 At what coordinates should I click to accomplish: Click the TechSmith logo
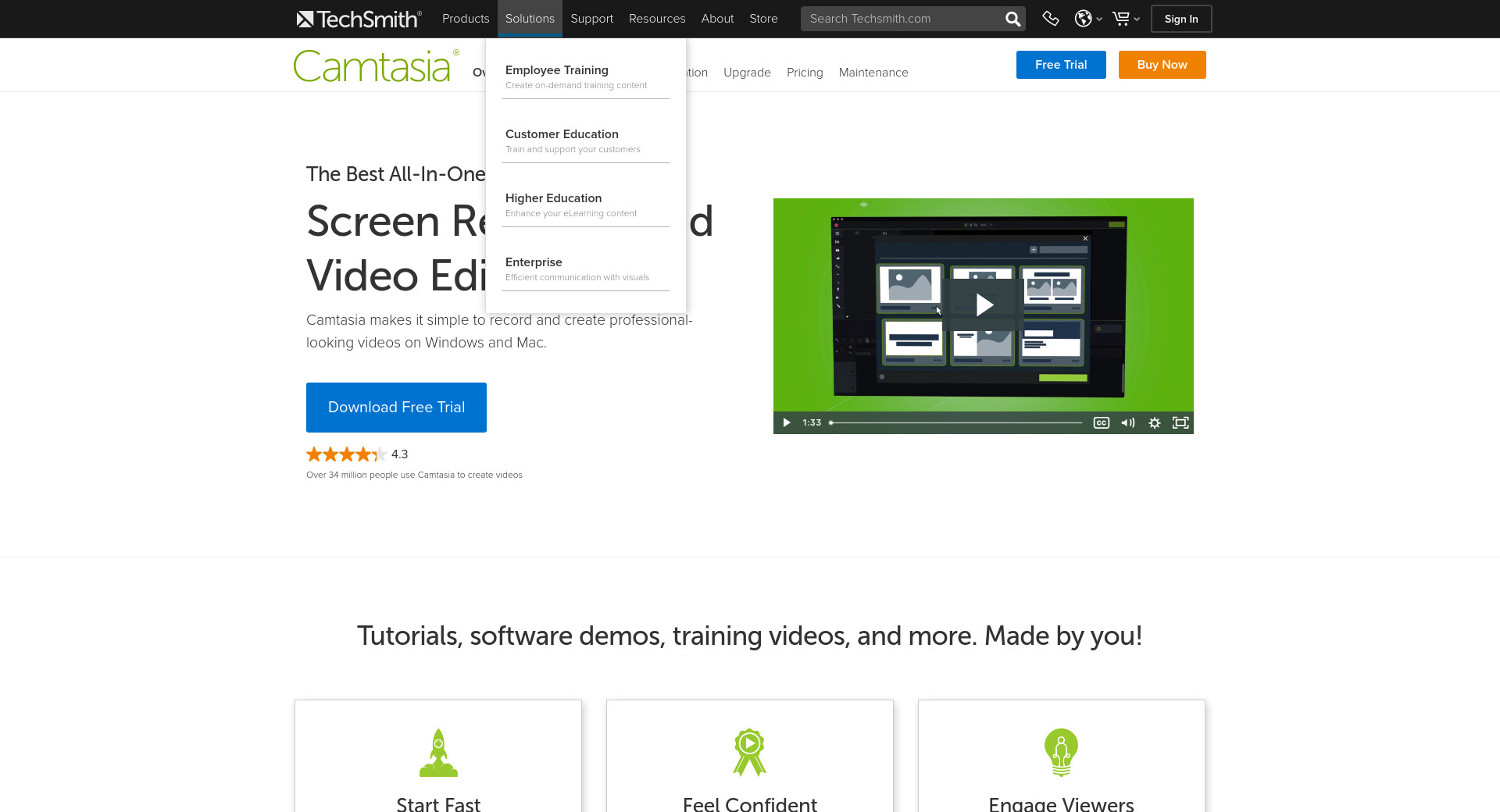coord(359,19)
